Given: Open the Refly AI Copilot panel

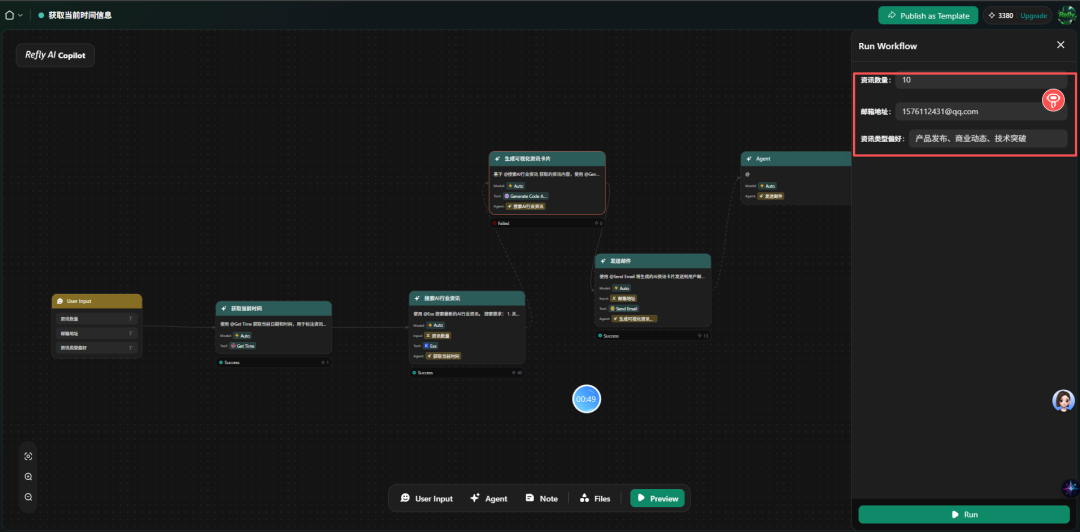Looking at the screenshot, I should [55, 55].
